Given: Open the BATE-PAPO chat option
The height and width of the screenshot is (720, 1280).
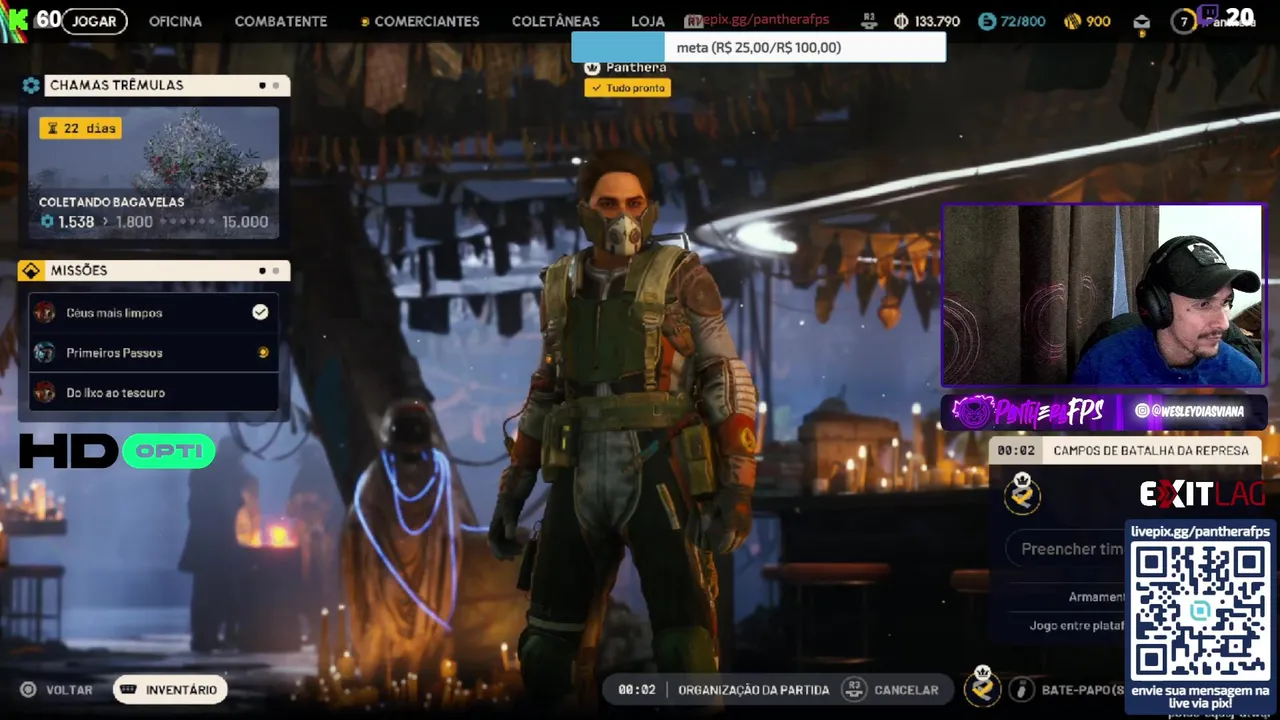Looking at the screenshot, I should pos(1083,690).
